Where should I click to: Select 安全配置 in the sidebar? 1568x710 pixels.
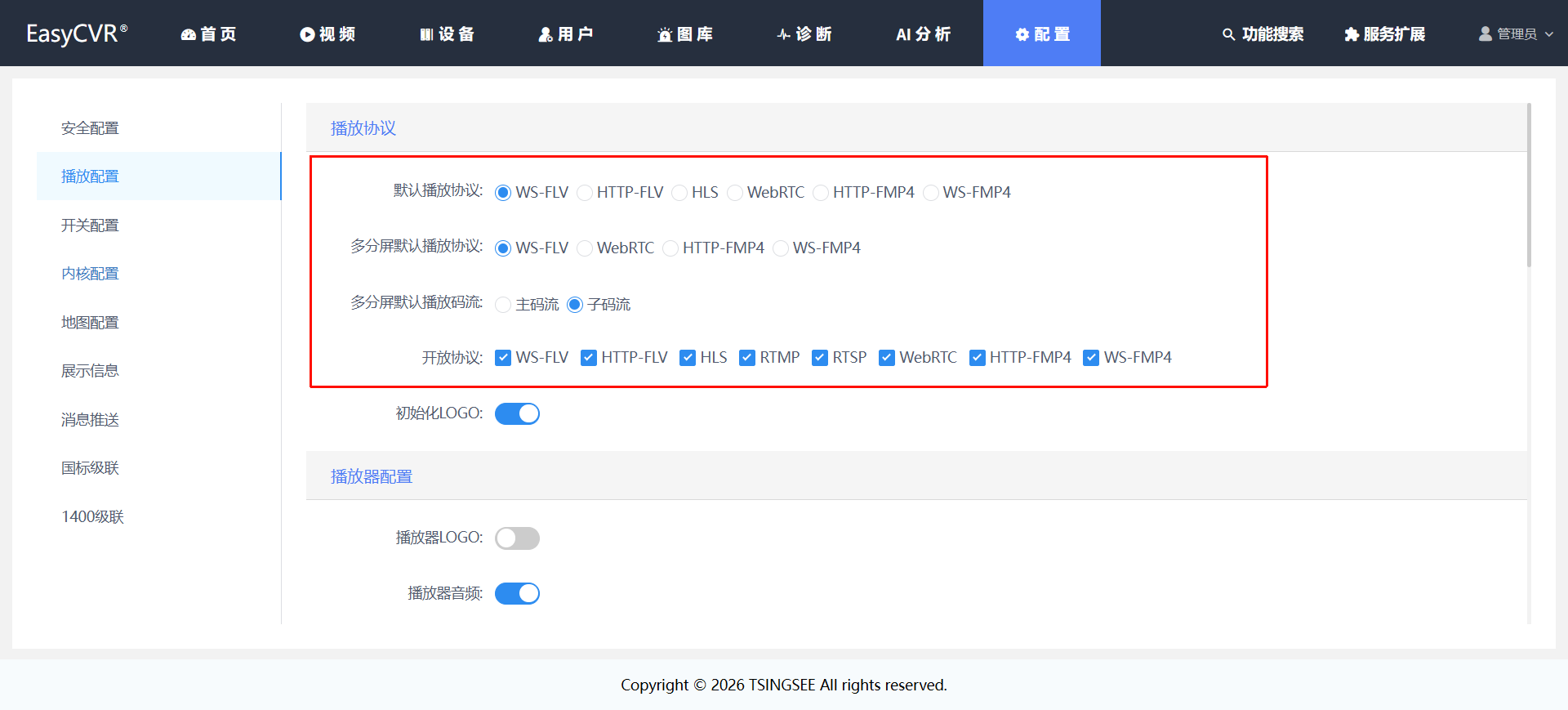(158, 127)
